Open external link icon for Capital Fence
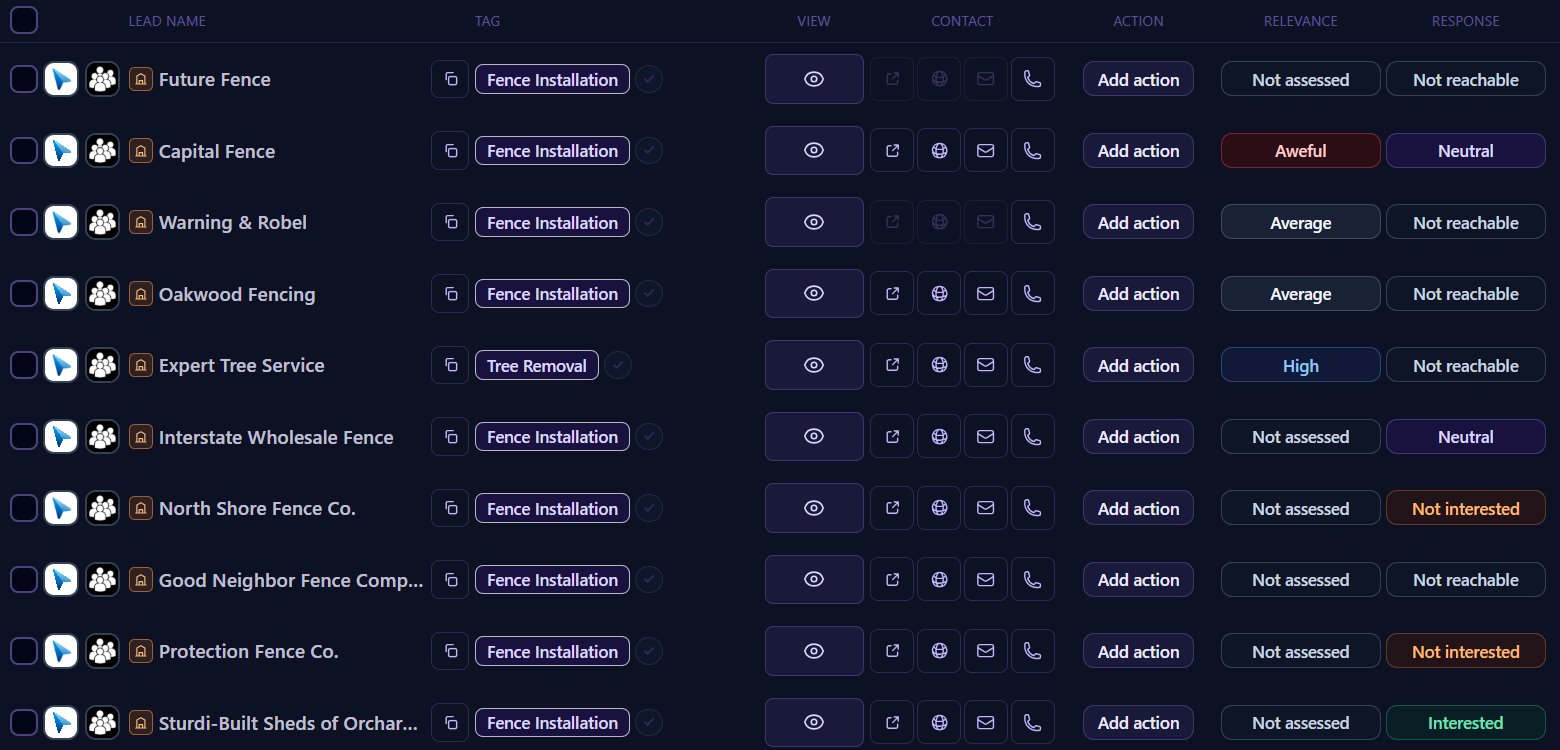Screen dimensions: 1560x750 coord(892,151)
